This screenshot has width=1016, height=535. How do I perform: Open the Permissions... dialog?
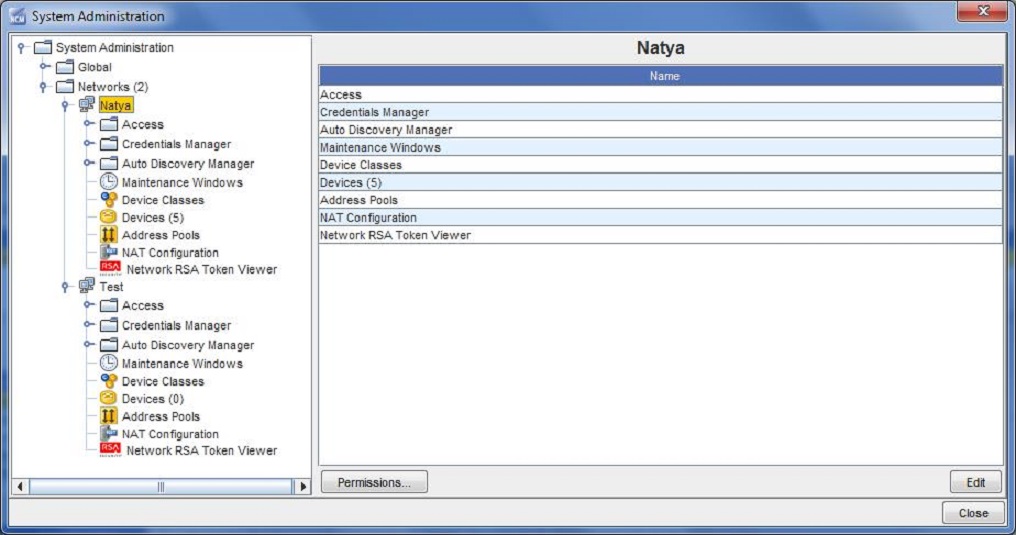374,482
